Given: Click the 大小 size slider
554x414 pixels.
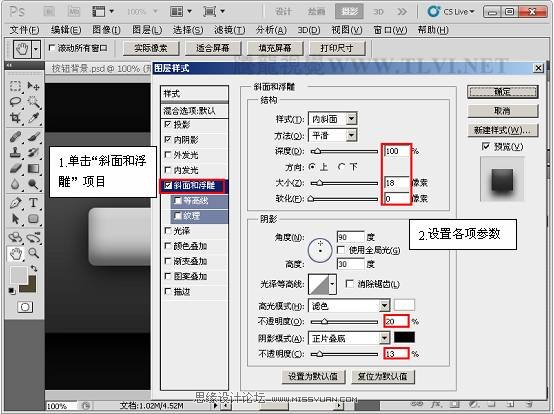Looking at the screenshot, I should click(x=344, y=183).
